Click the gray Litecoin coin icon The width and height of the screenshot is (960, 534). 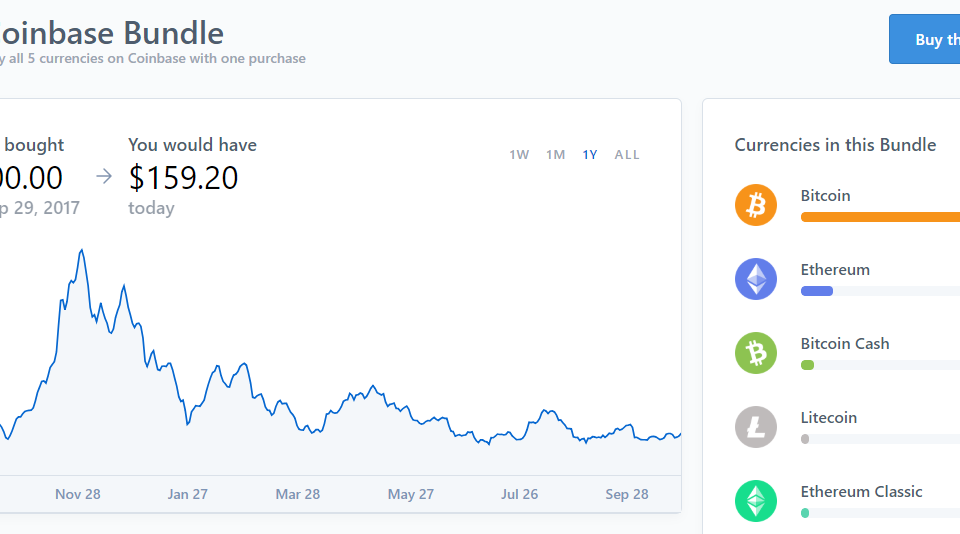click(756, 427)
